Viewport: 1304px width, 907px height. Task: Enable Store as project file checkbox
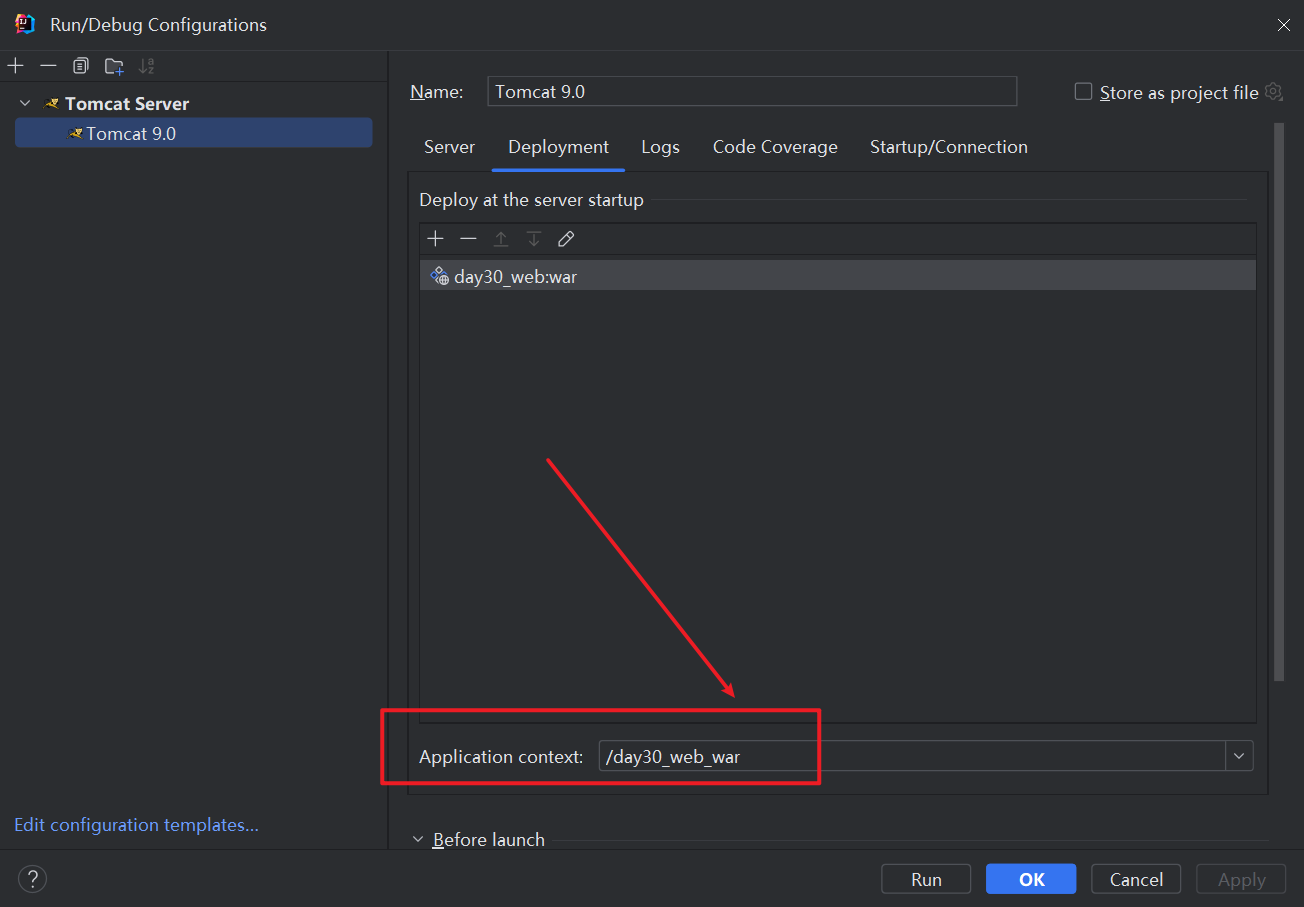tap(1083, 91)
